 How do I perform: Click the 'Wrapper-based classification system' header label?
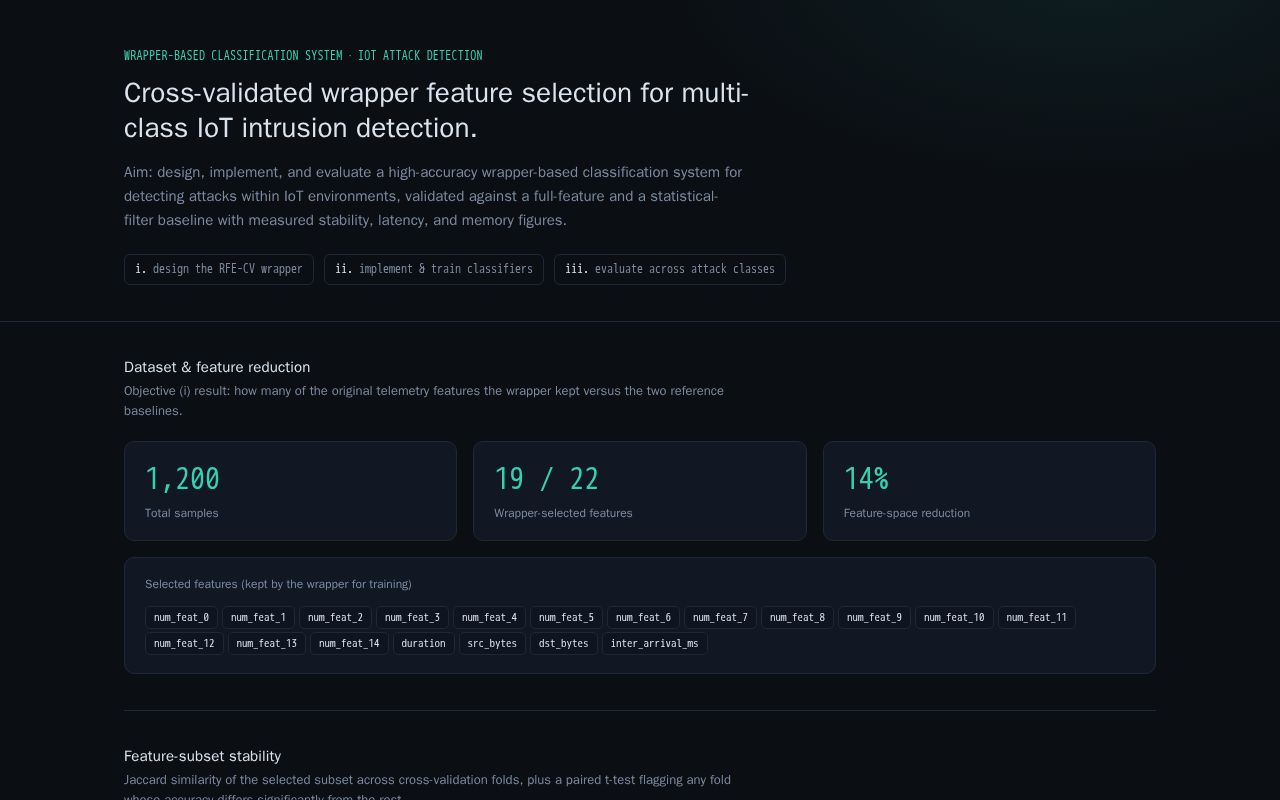[x=303, y=56]
